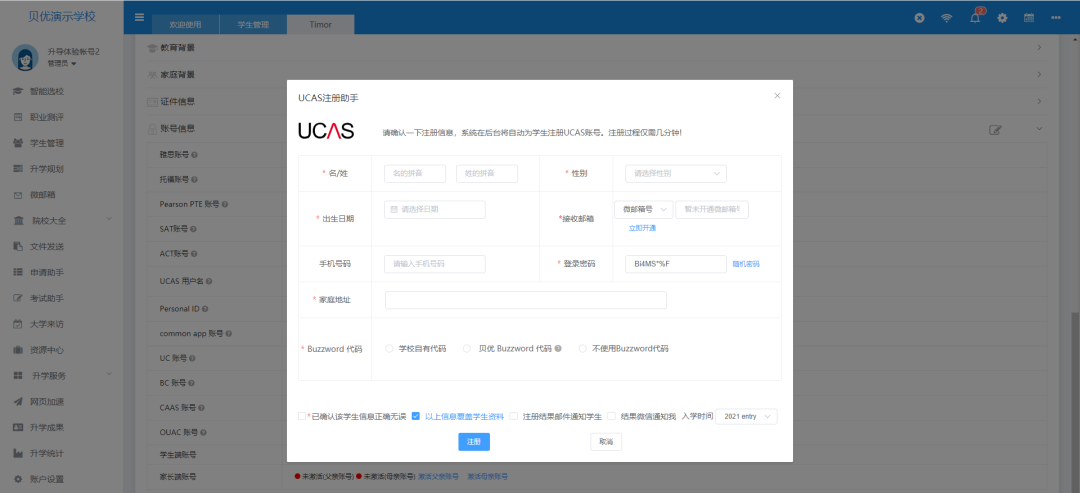Click the help icon beside 雅思账号
This screenshot has width=1080, height=493.
point(194,155)
